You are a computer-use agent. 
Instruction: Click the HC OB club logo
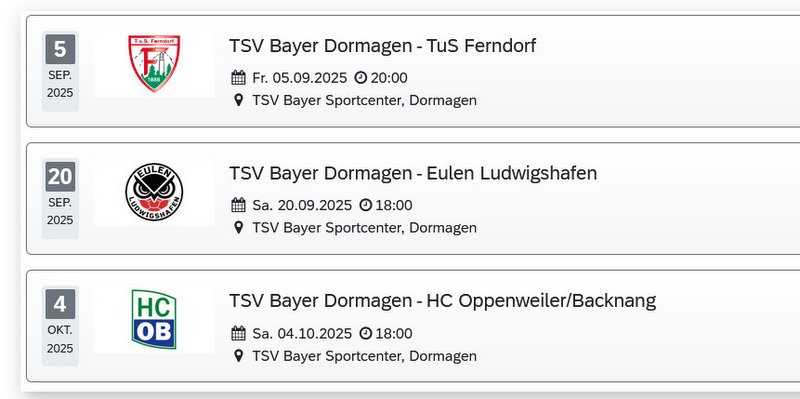point(154,319)
